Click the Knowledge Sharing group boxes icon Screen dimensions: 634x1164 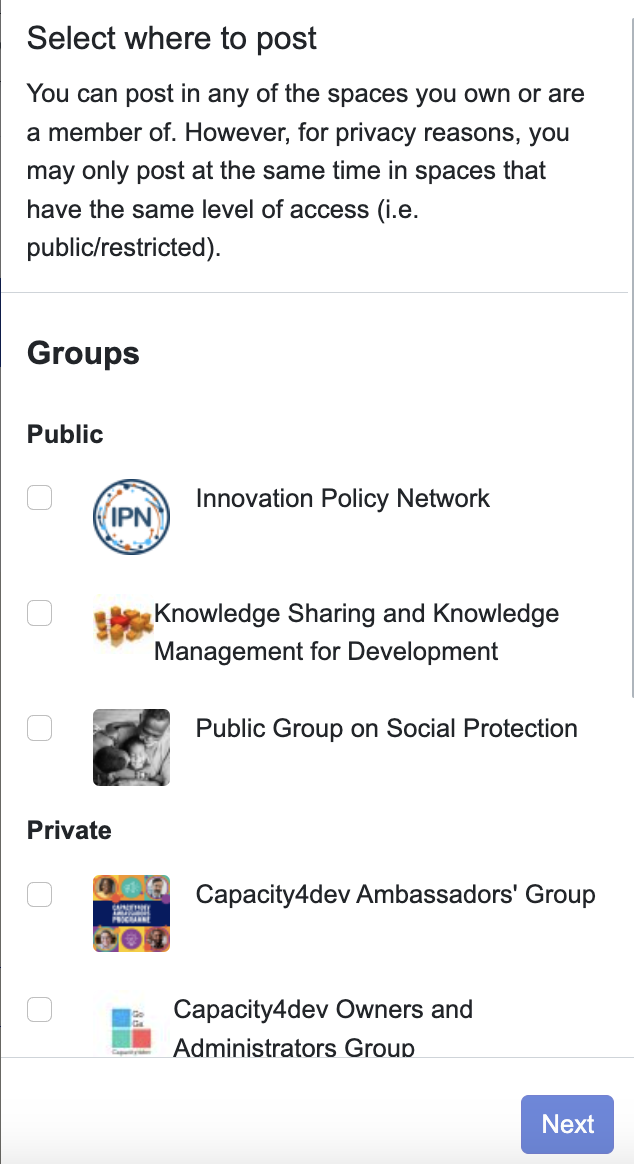click(x=122, y=624)
